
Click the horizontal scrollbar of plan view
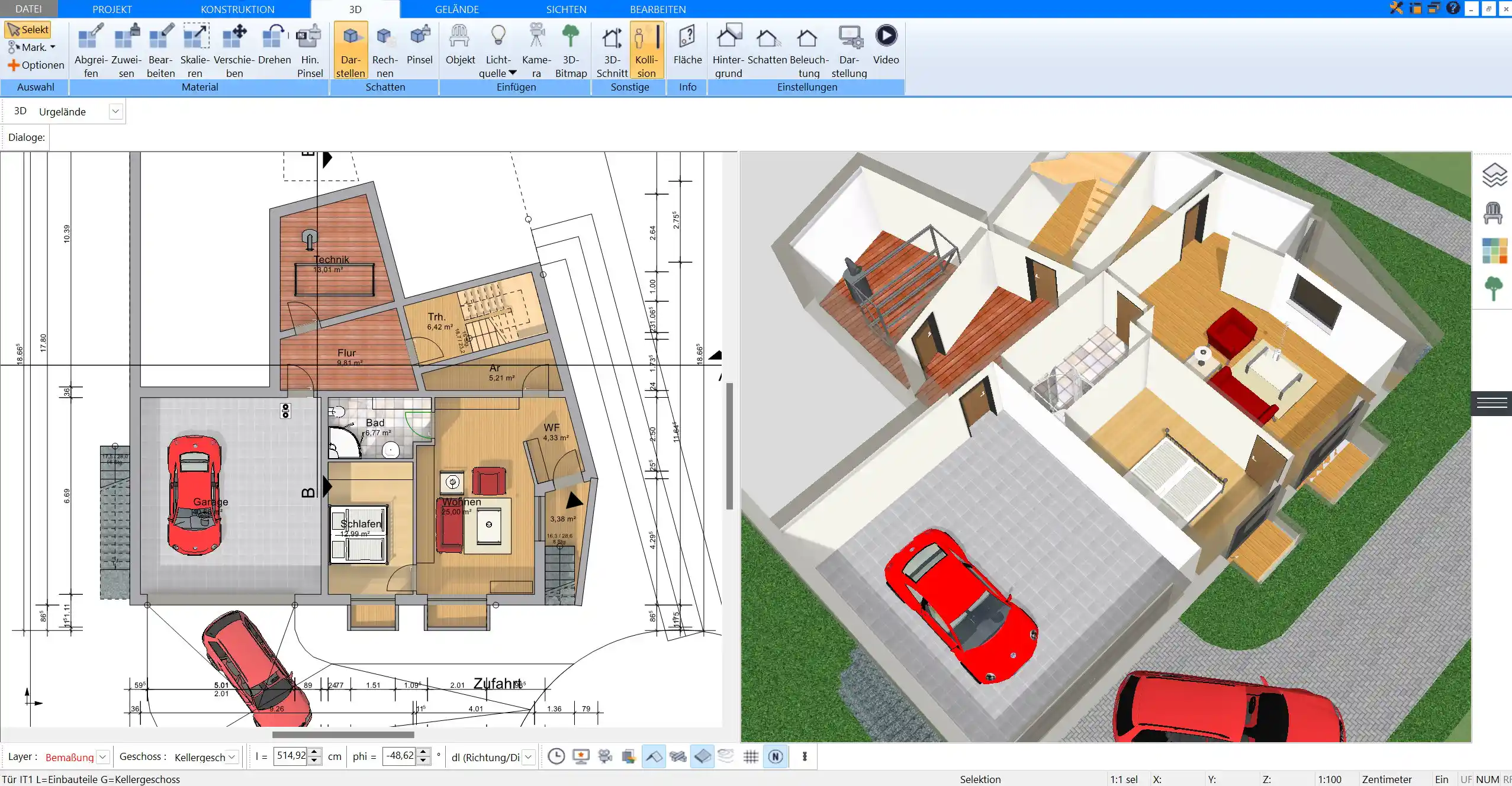coord(343,735)
